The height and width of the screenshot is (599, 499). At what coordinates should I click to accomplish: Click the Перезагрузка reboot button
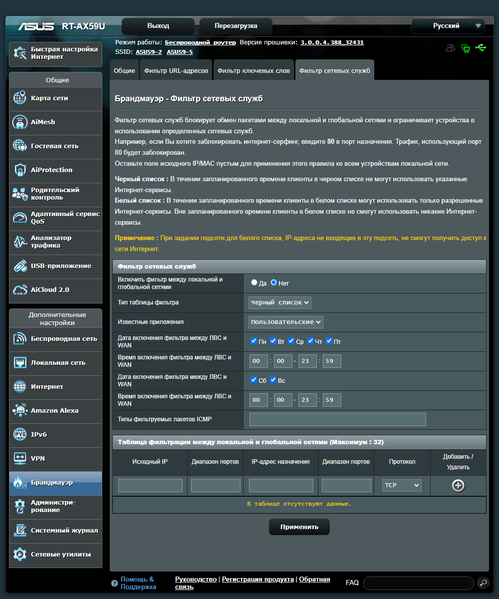click(236, 26)
